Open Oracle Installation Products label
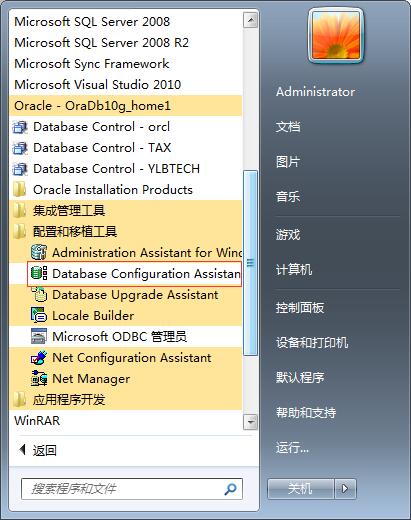Image resolution: width=411 pixels, height=520 pixels. point(113,190)
